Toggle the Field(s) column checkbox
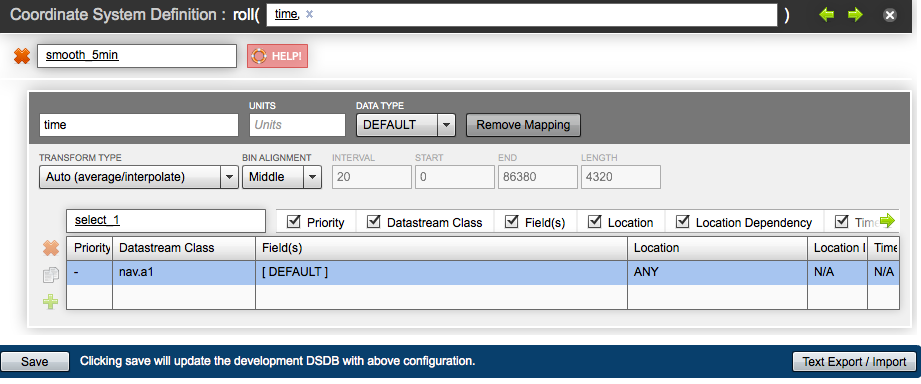The image size is (921, 384). tap(512, 221)
